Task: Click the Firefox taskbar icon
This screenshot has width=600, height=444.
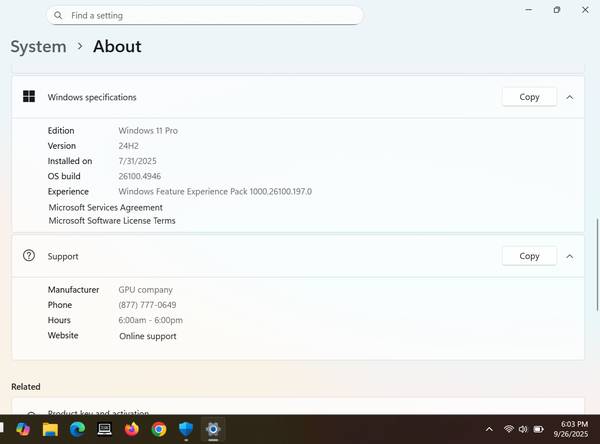Action: point(131,429)
